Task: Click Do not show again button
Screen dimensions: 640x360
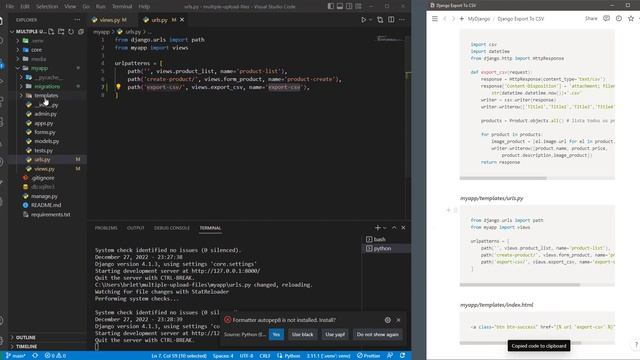Action: [x=378, y=334]
